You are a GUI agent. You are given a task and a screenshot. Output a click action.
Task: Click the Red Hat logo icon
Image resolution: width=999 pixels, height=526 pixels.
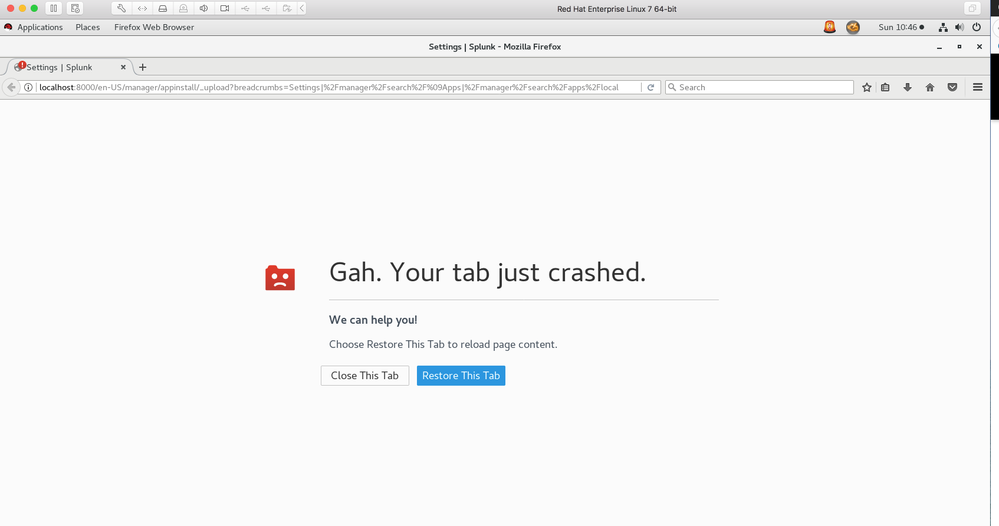[x=8, y=27]
